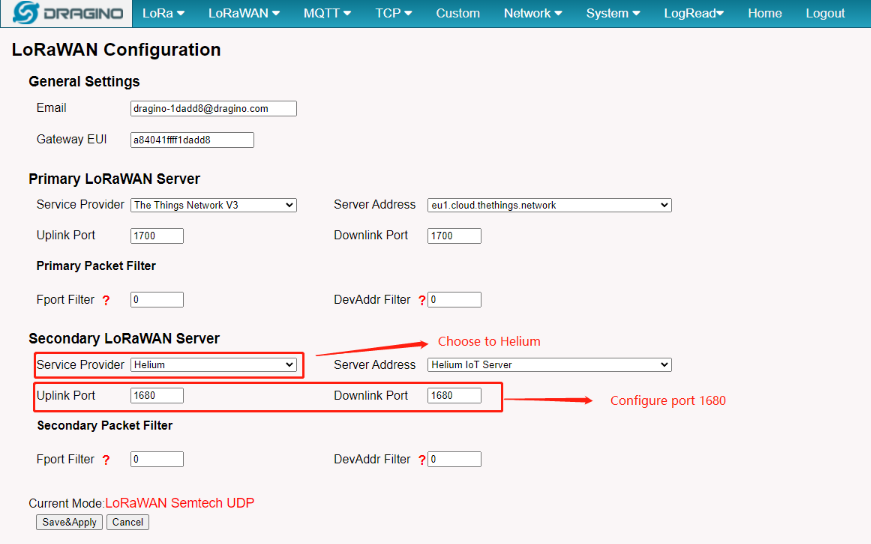This screenshot has width=871, height=544.
Task: Click Secondary Fport Filter help icon
Action: pyautogui.click(x=106, y=460)
